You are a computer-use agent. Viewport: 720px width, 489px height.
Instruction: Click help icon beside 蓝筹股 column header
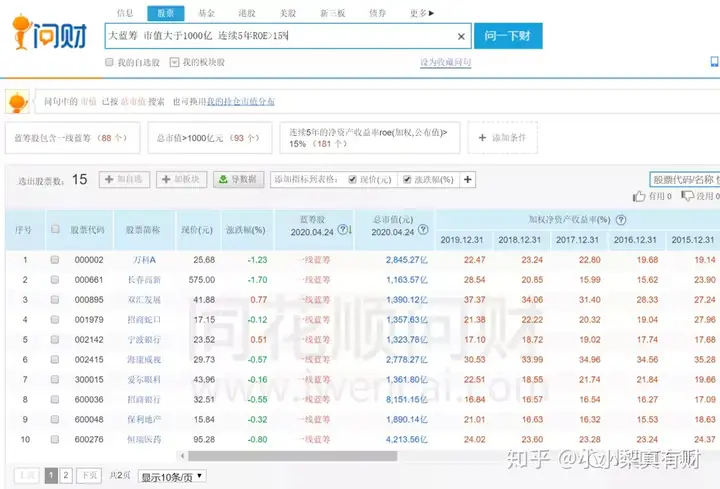342,229
